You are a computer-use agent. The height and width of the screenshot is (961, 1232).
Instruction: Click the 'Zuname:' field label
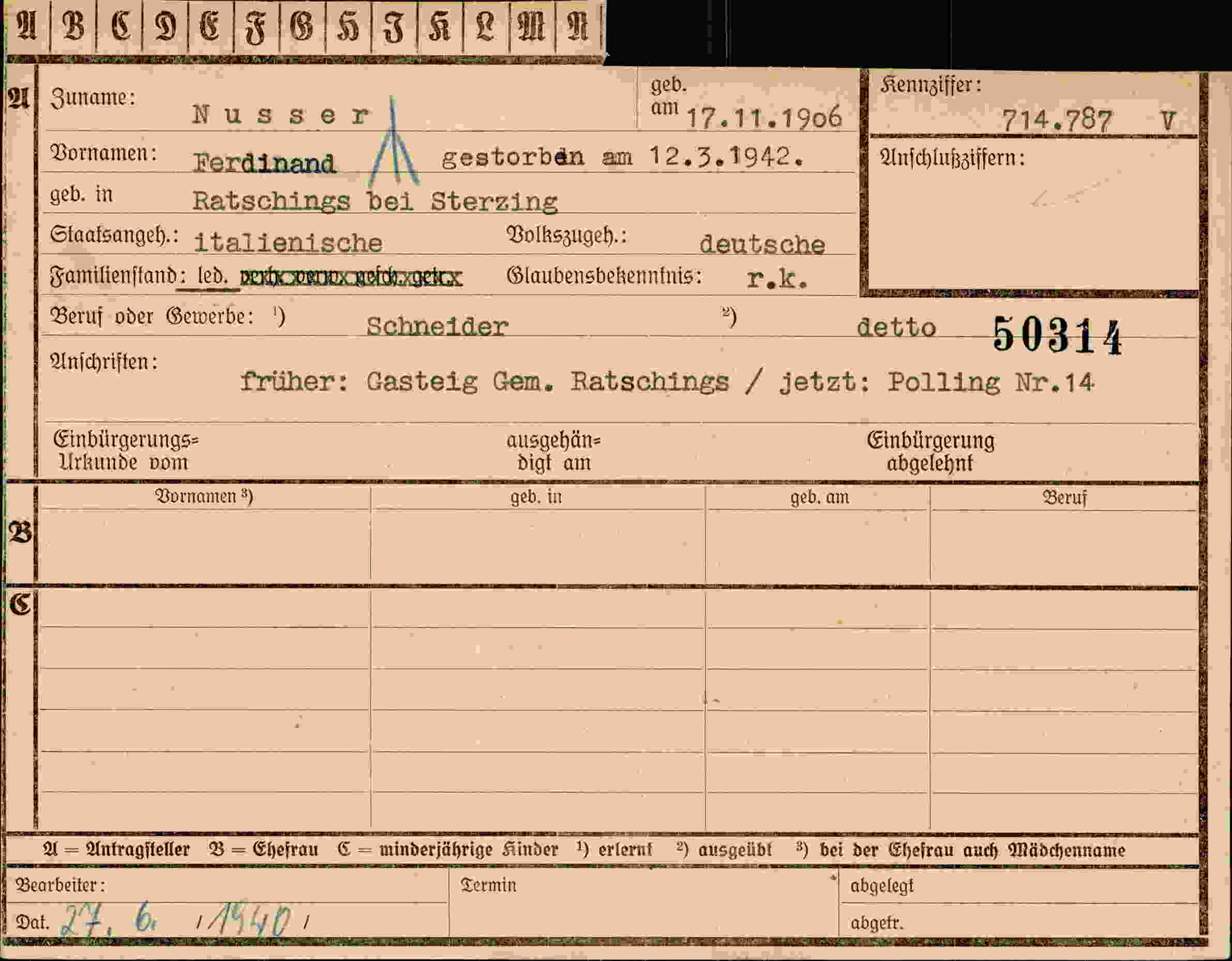pos(93,98)
